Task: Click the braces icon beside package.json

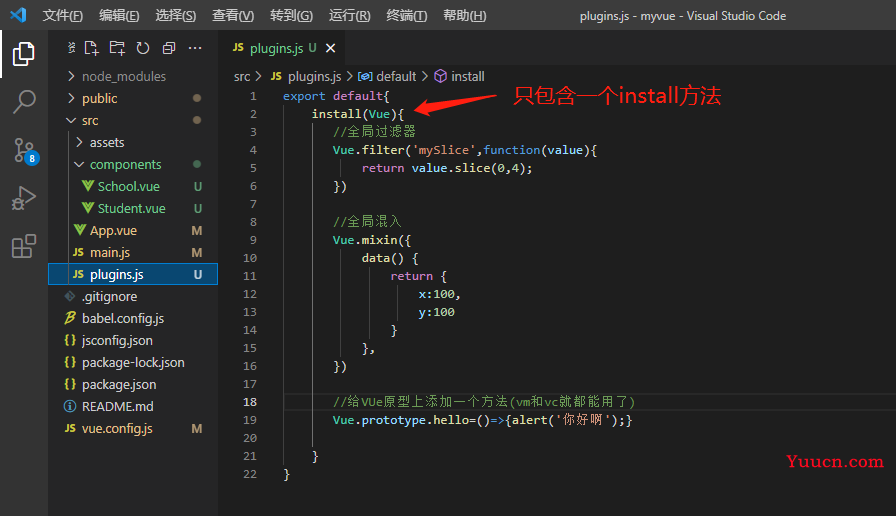Action: (70, 384)
